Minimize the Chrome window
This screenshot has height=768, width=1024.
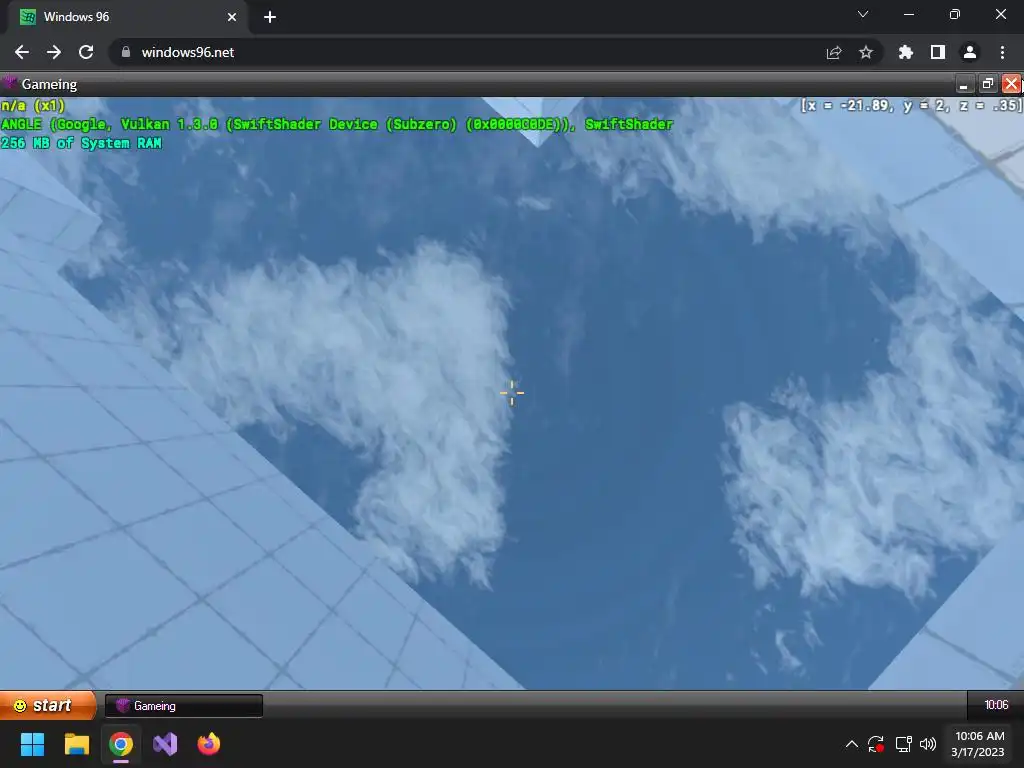(908, 14)
